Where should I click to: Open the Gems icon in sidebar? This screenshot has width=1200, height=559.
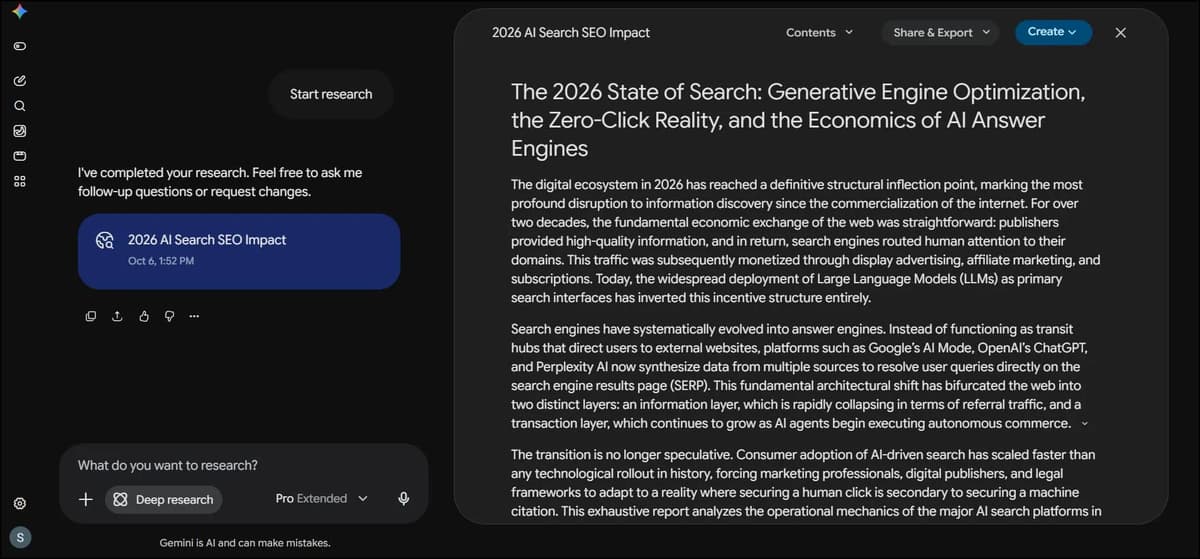[x=20, y=131]
